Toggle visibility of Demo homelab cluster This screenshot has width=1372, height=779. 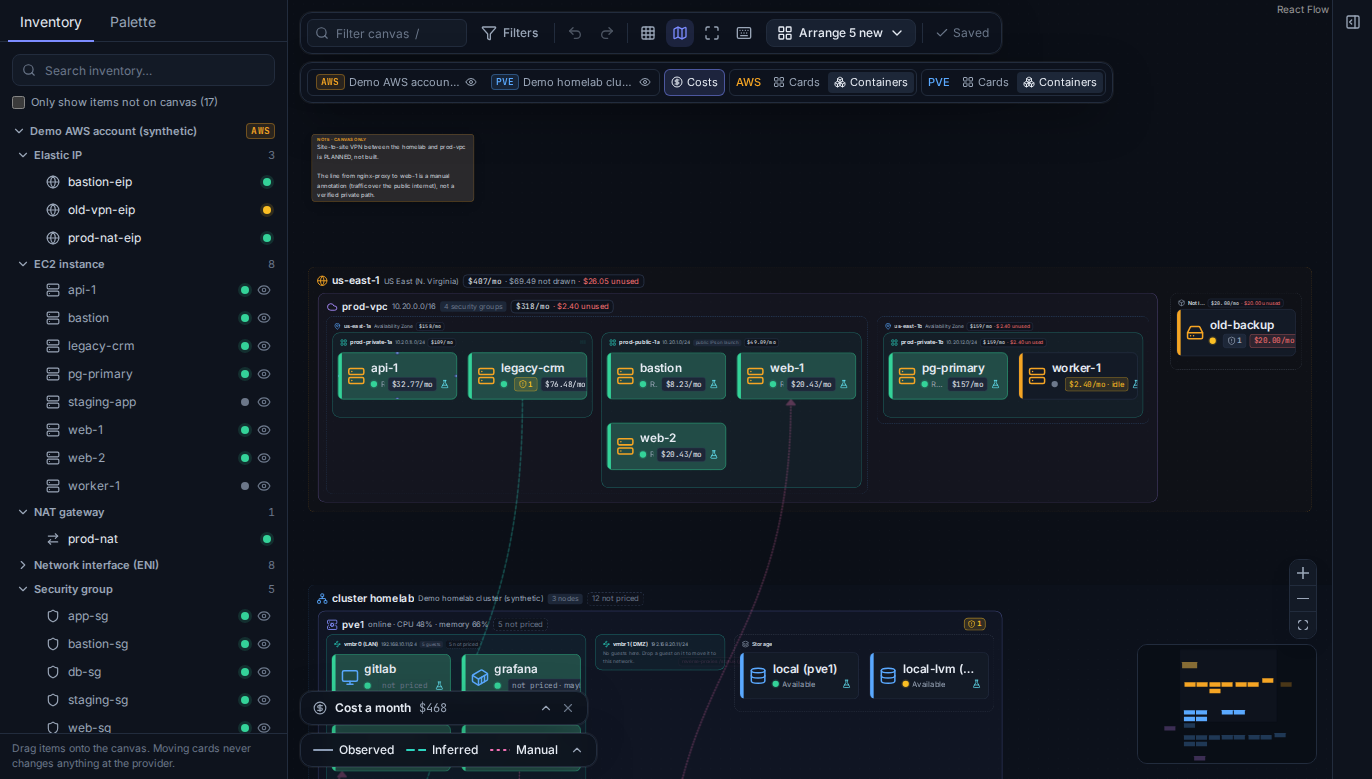[x=645, y=82]
